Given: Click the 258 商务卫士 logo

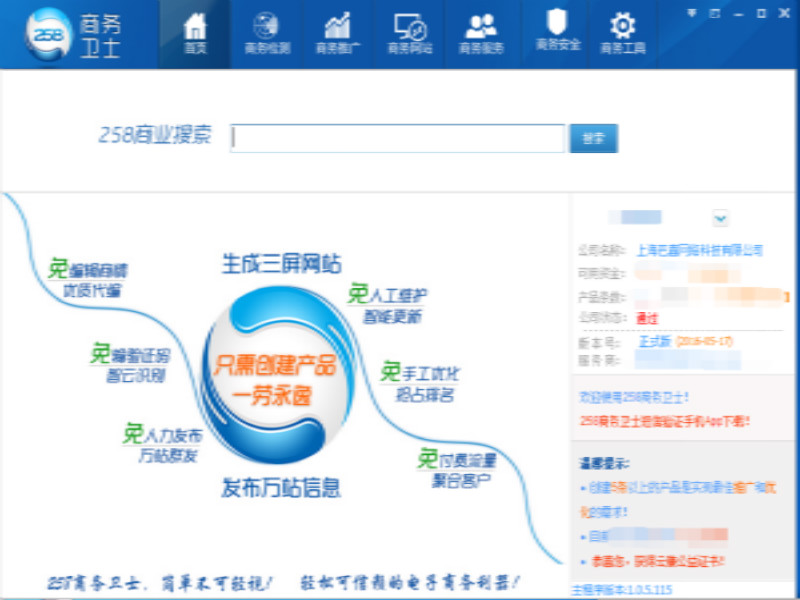Looking at the screenshot, I should pos(73,35).
